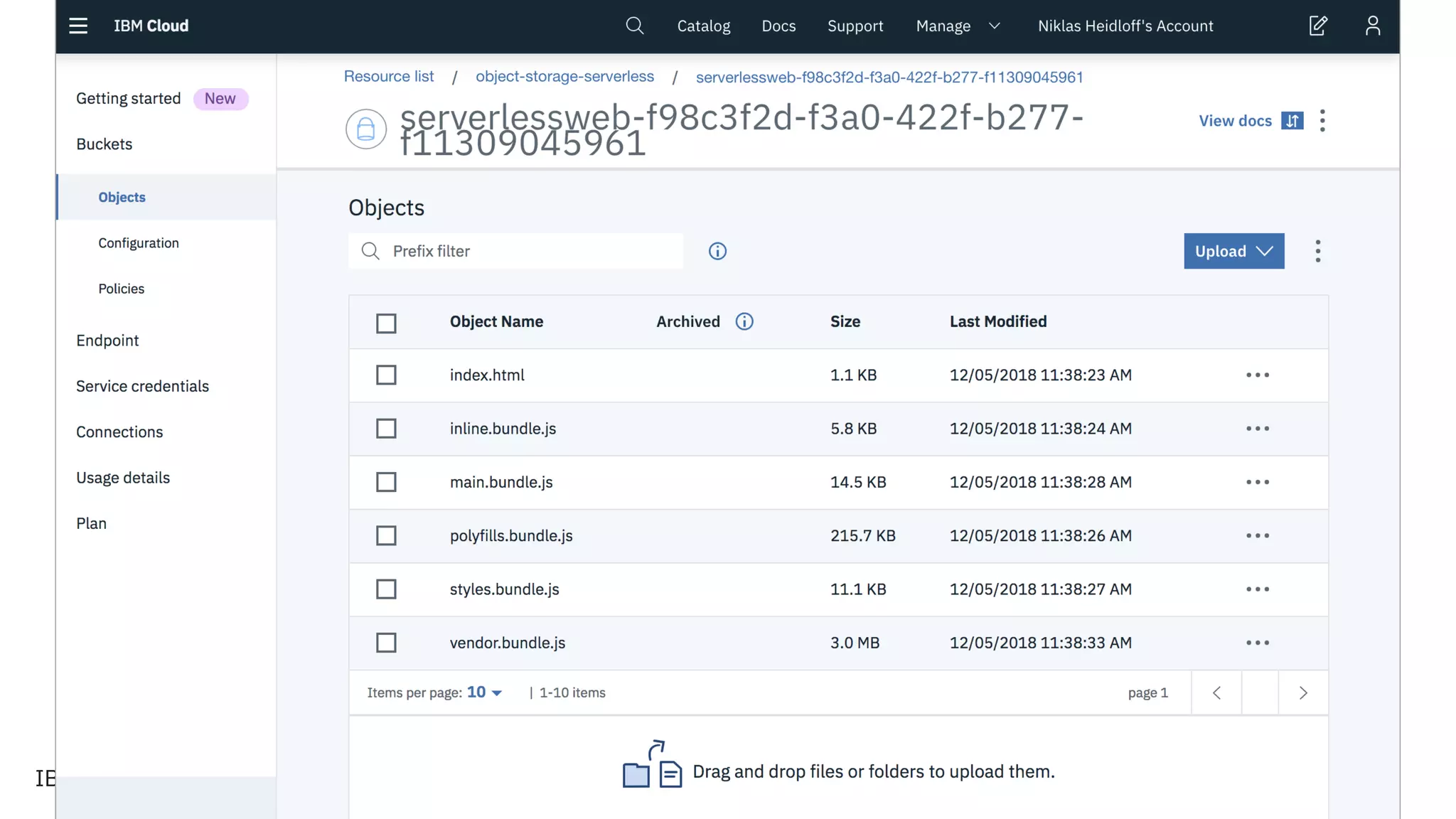Navigate to Resource list breadcrumb
The image size is (1456, 819).
coord(389,77)
